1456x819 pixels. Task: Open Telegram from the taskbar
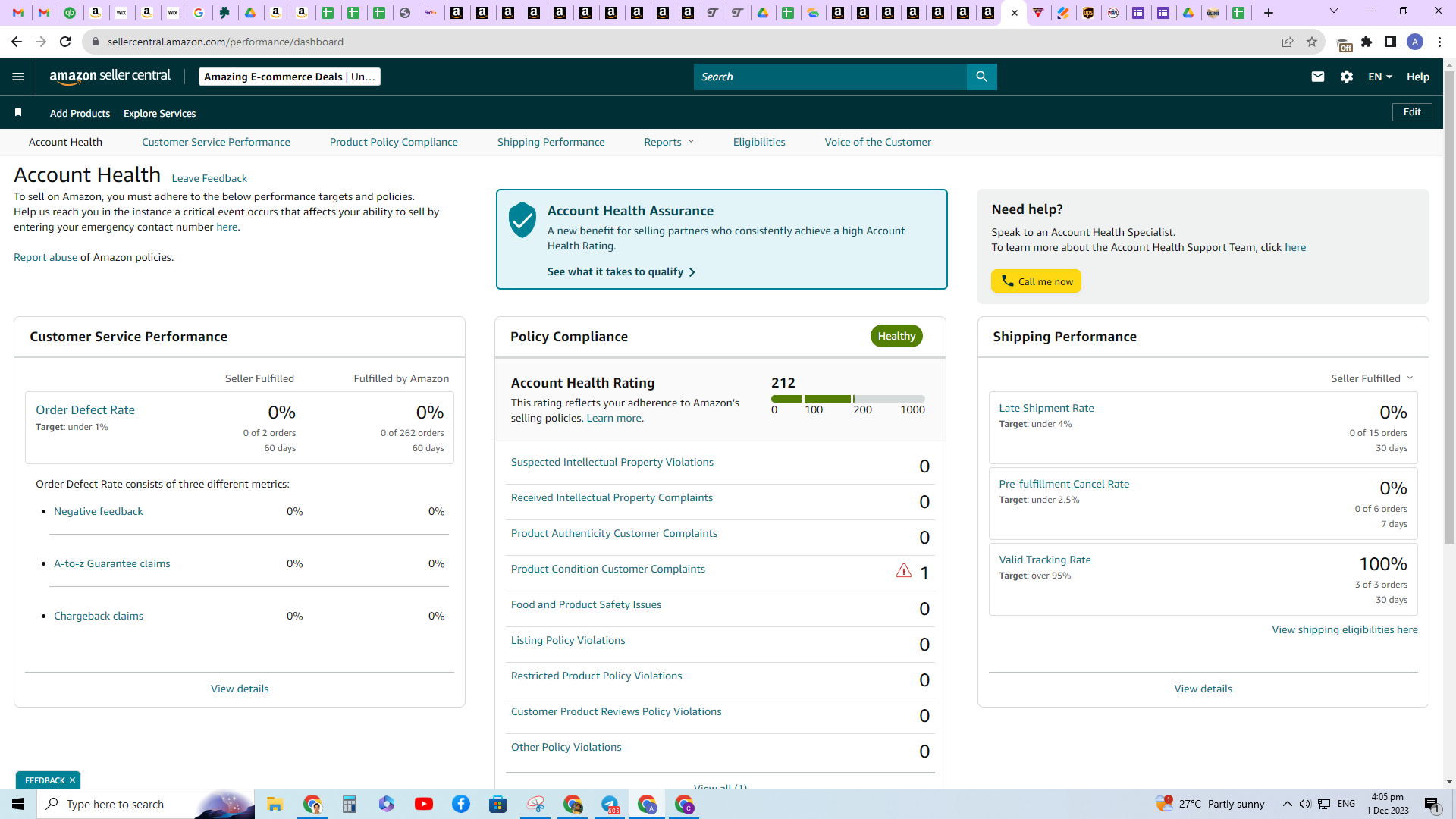click(610, 804)
